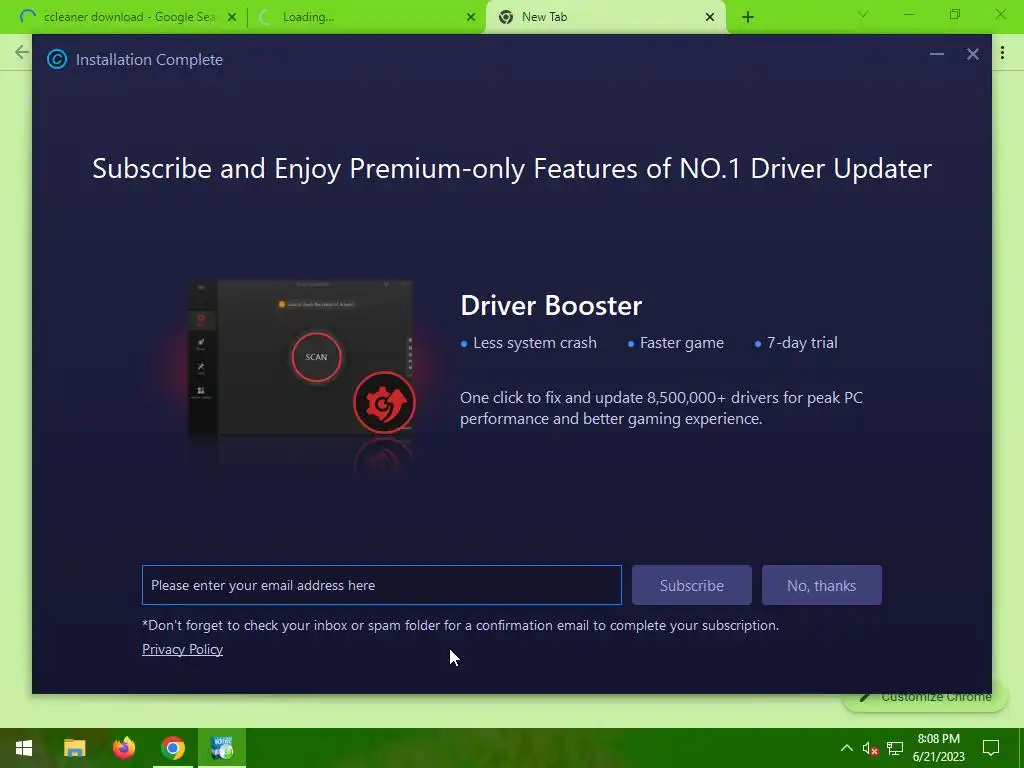Close the New Tab tab
Screen dimensions: 1024x768
point(710,18)
